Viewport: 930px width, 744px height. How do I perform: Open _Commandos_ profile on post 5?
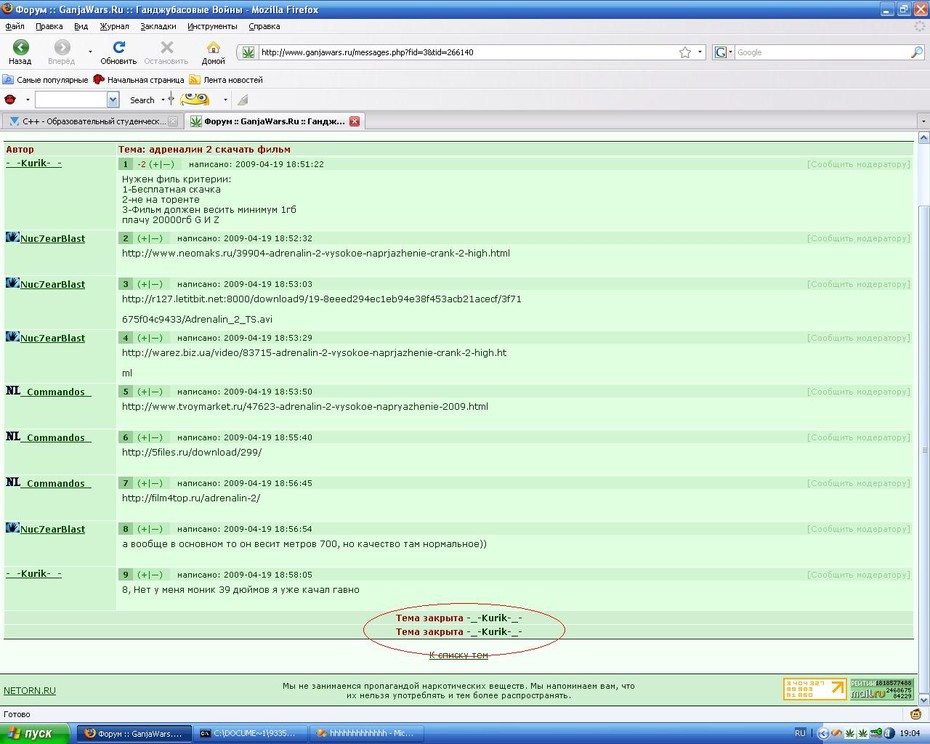(x=56, y=392)
